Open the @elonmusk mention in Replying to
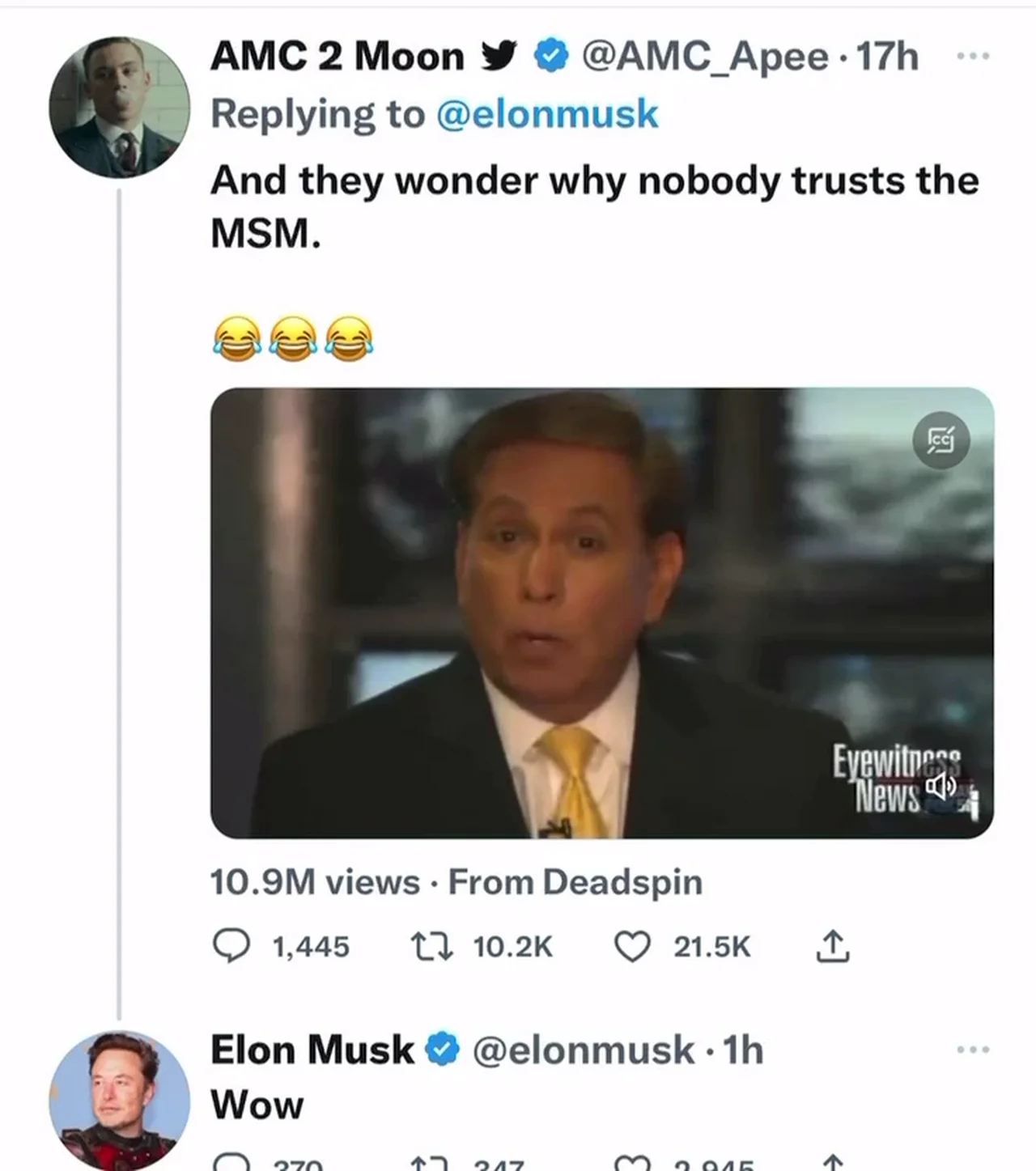Screen dimensions: 1036x1171 tap(547, 114)
